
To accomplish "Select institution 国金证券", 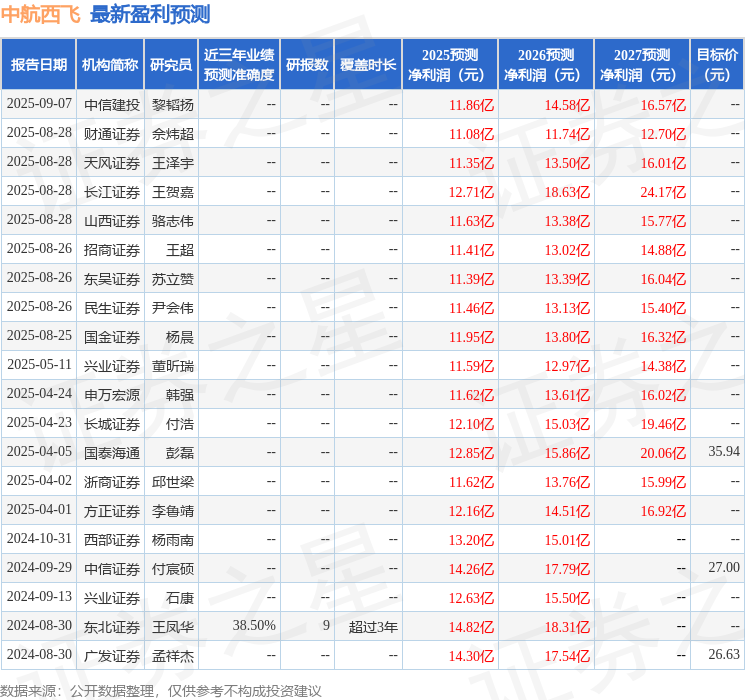I will point(112,337).
